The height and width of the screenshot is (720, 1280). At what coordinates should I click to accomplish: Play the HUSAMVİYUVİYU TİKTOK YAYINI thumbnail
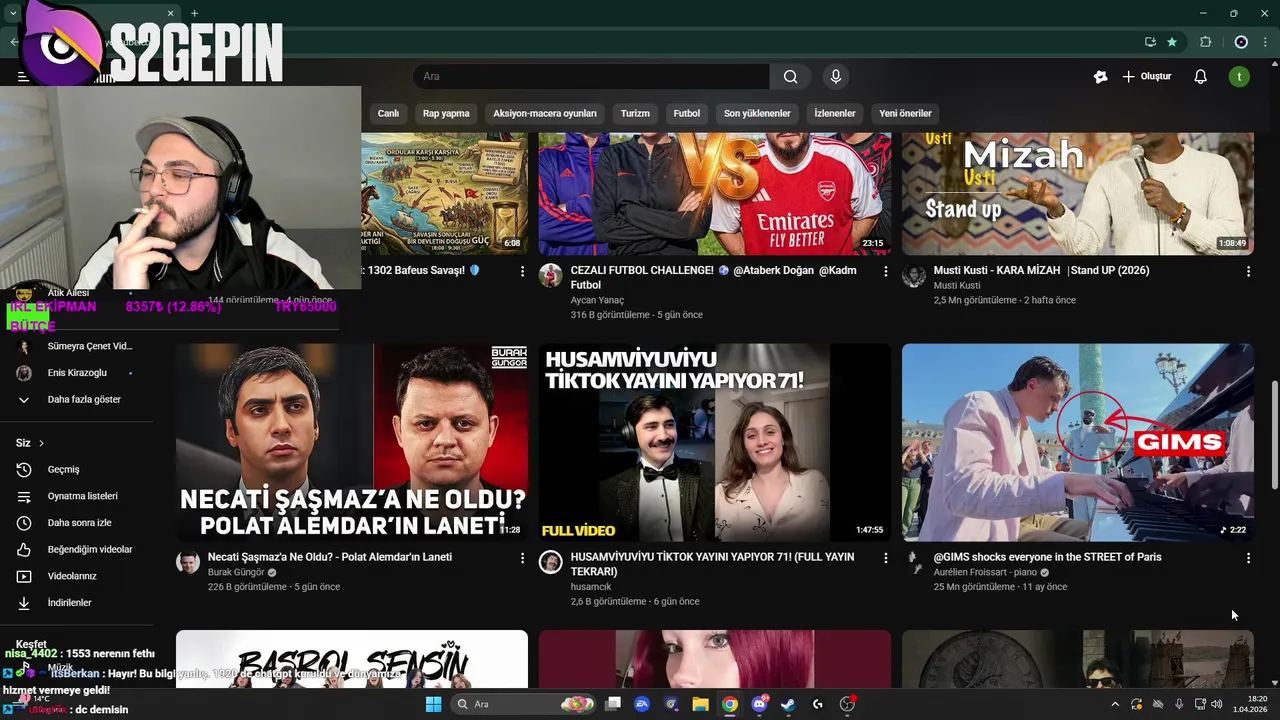pos(715,442)
